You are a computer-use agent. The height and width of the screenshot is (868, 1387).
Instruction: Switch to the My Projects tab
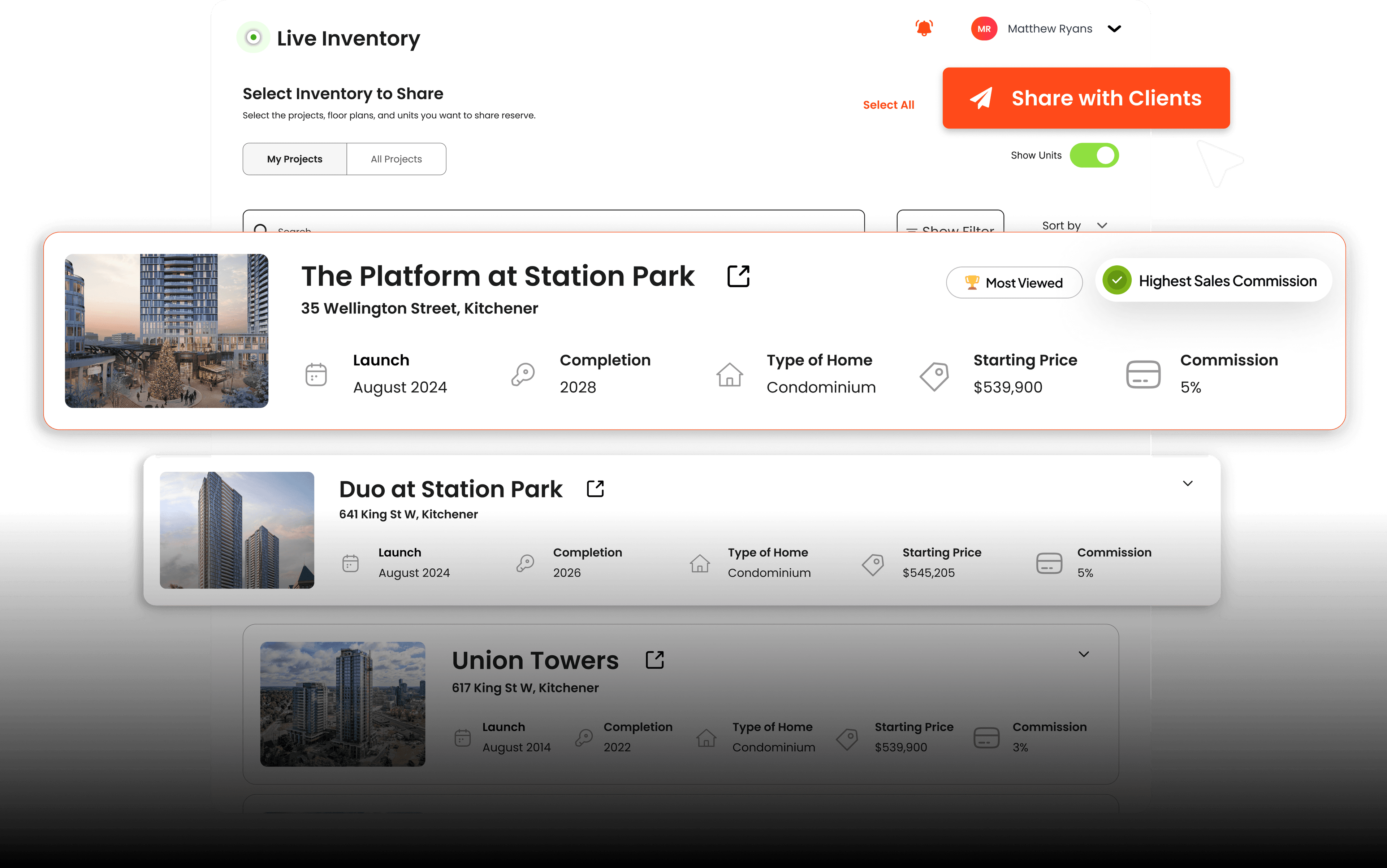295,159
